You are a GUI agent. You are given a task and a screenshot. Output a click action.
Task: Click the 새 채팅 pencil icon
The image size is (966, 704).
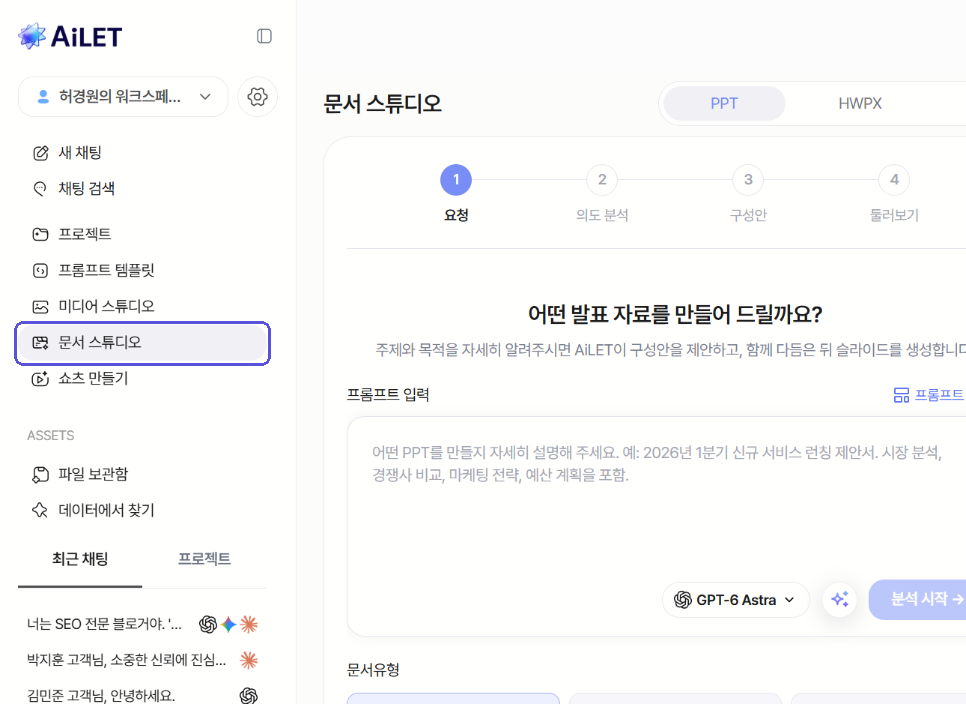[x=41, y=153]
